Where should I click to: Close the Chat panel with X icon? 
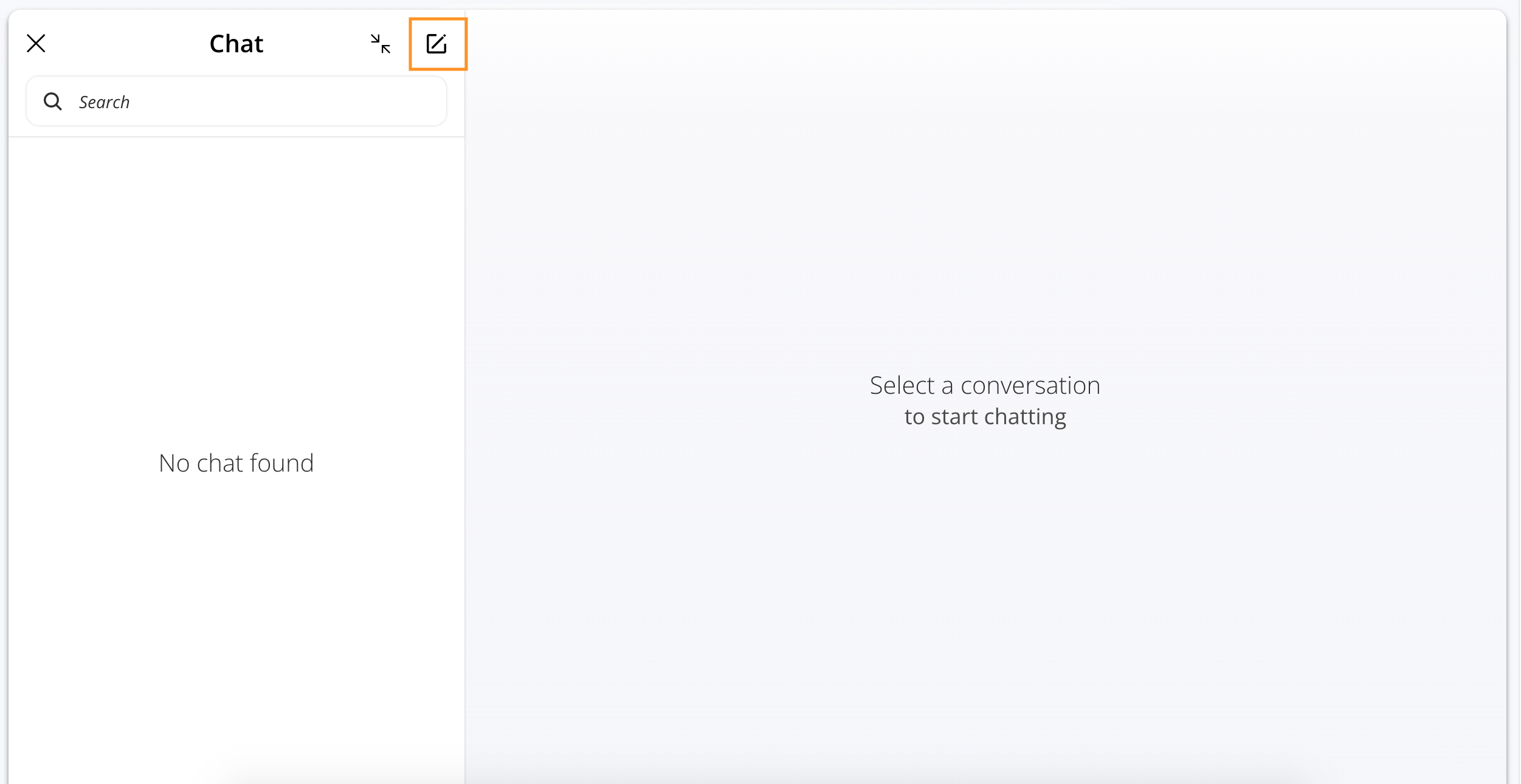[x=36, y=44]
